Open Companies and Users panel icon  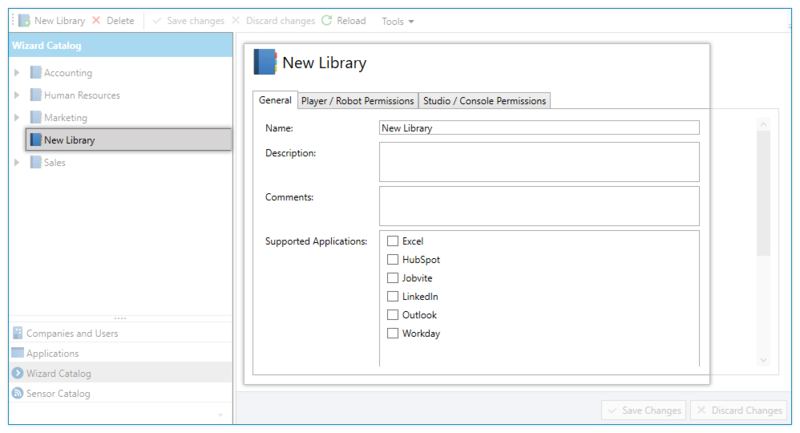point(18,332)
